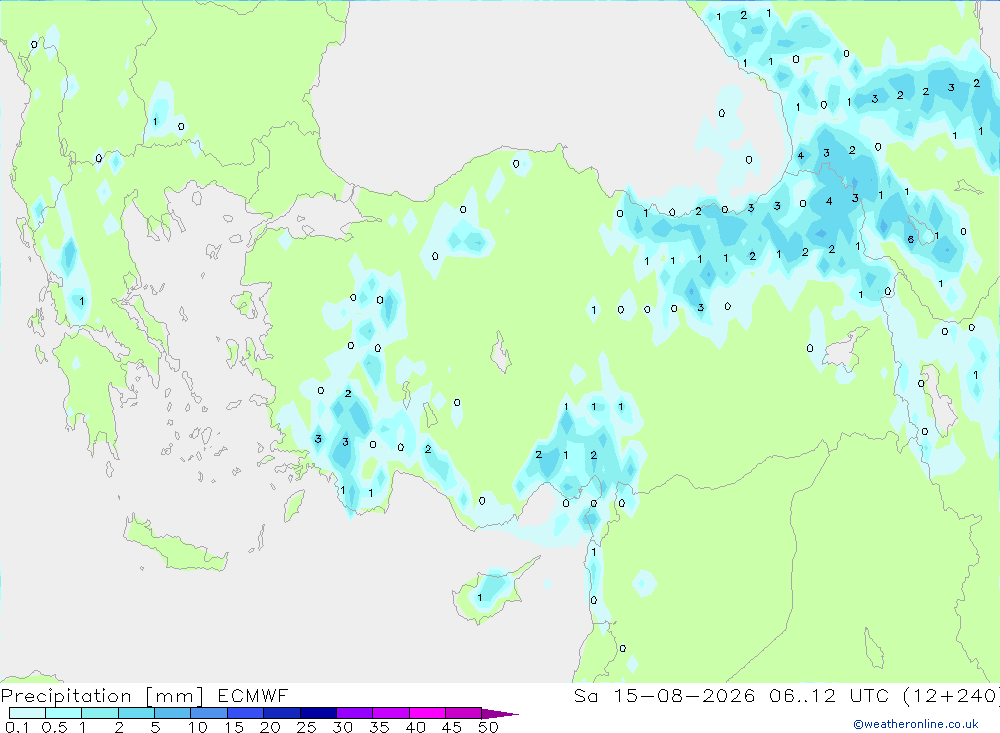Click the ECMWF model label
Screen dimensions: 1000x733
pos(253,695)
